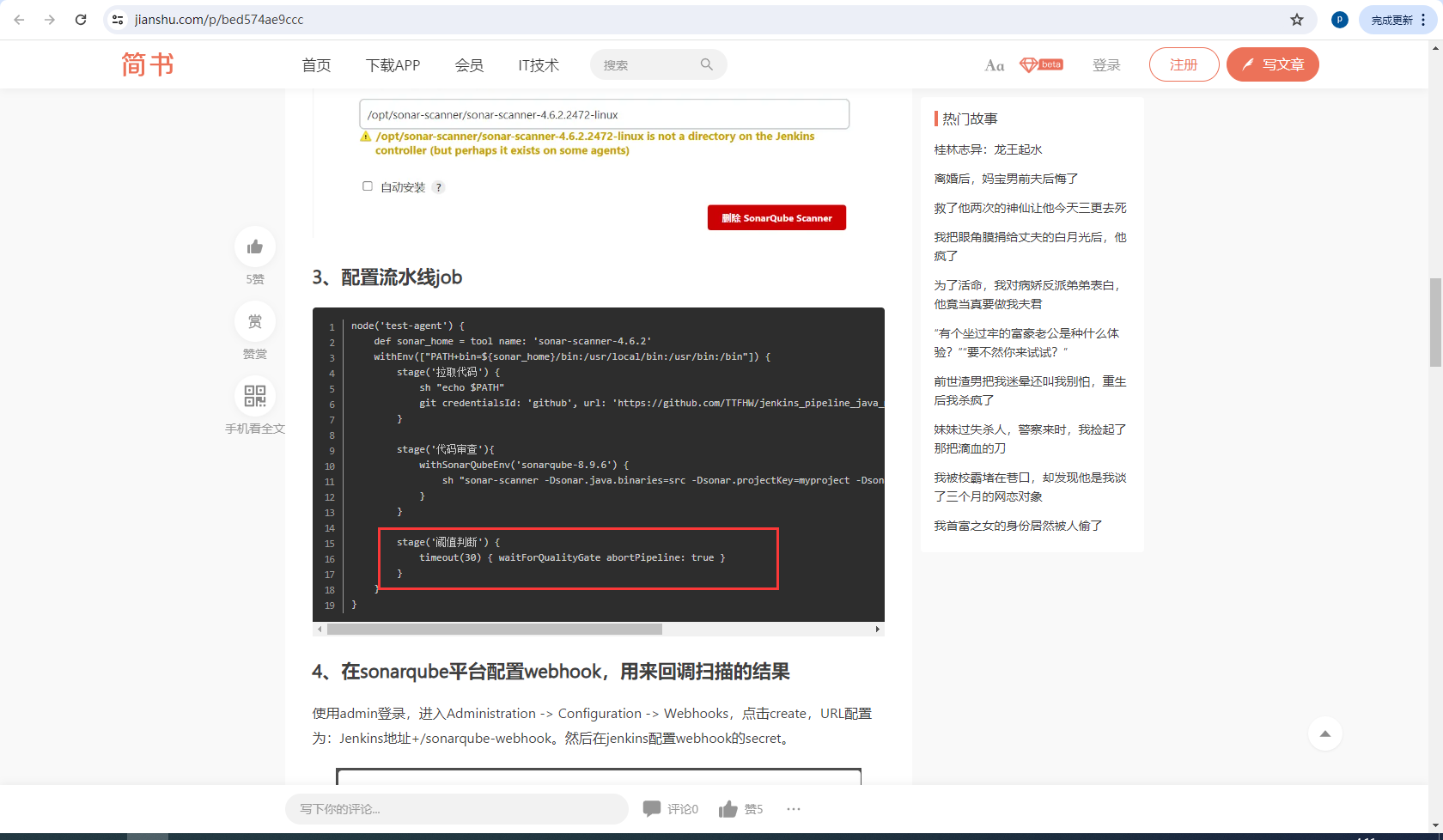Click the code scrollbar left arrow
This screenshot has height=840, width=1443.
(x=320, y=630)
